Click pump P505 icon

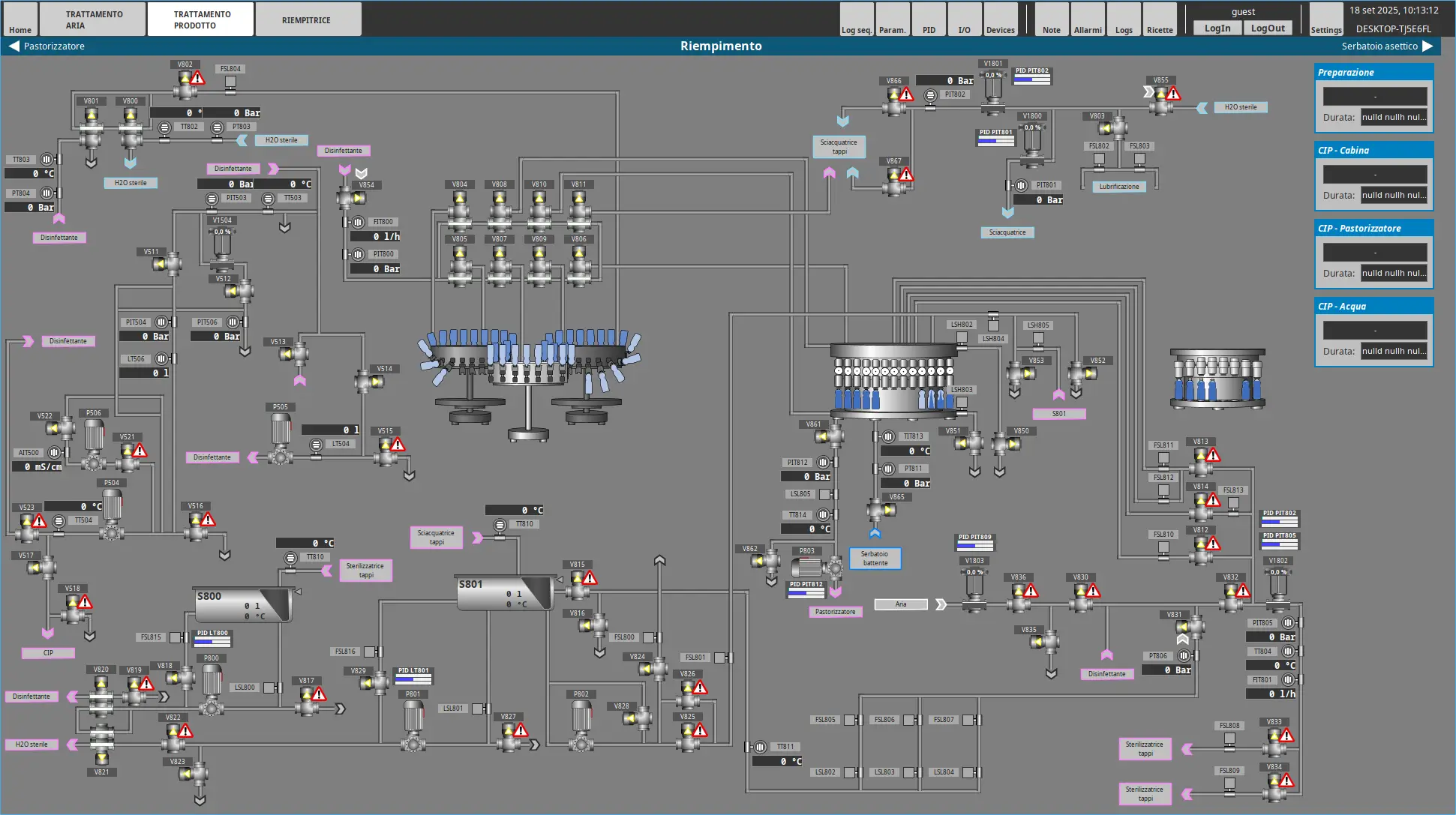click(x=281, y=439)
